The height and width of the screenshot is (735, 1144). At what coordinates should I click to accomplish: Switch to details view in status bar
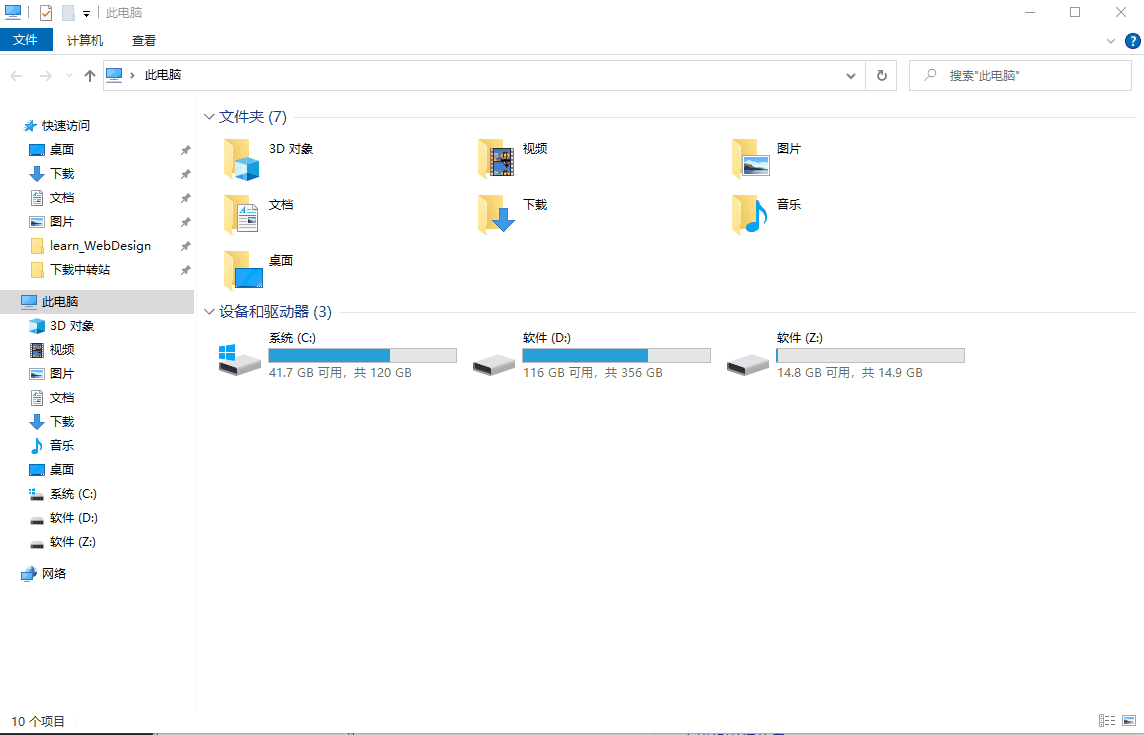coord(1106,720)
